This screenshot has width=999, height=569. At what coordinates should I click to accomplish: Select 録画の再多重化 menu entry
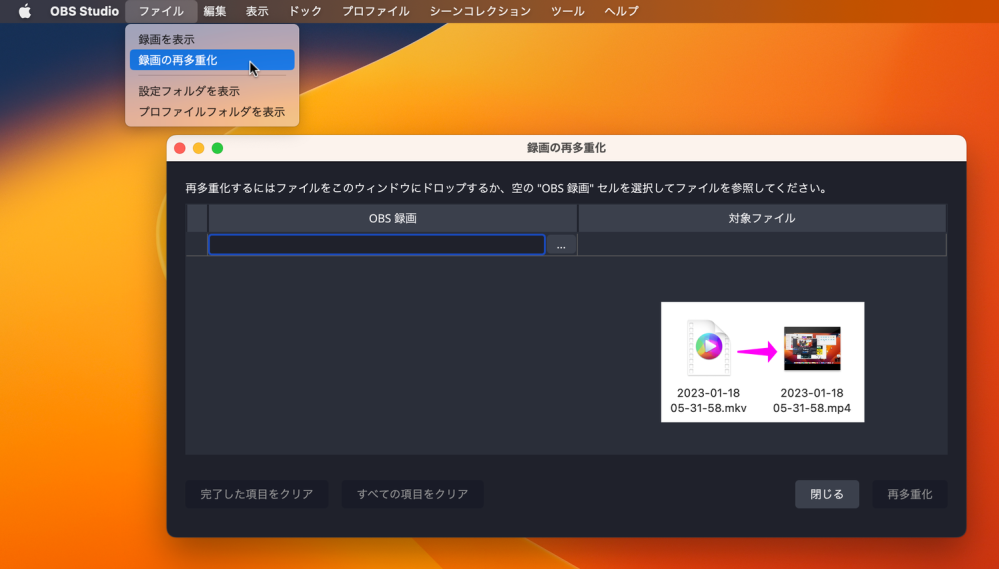tap(212, 60)
